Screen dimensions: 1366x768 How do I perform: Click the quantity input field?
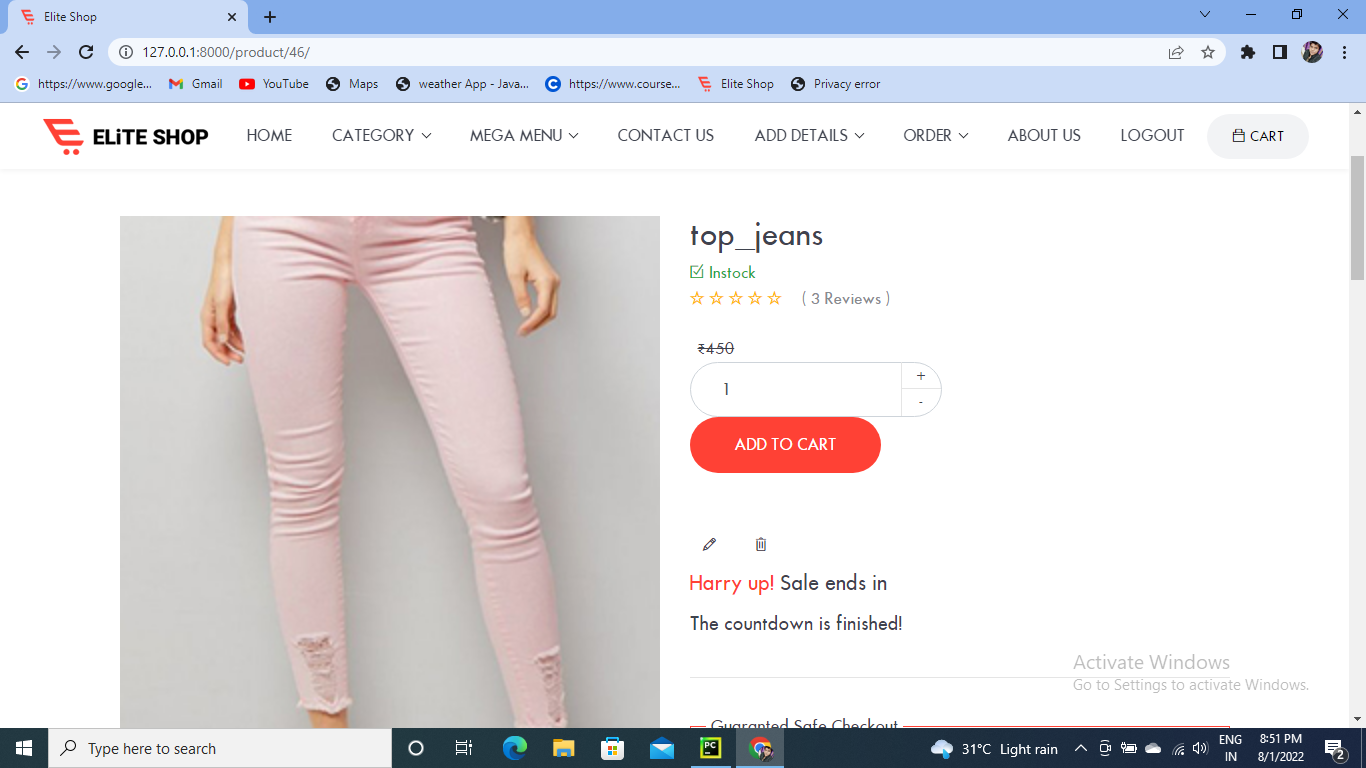(796, 389)
